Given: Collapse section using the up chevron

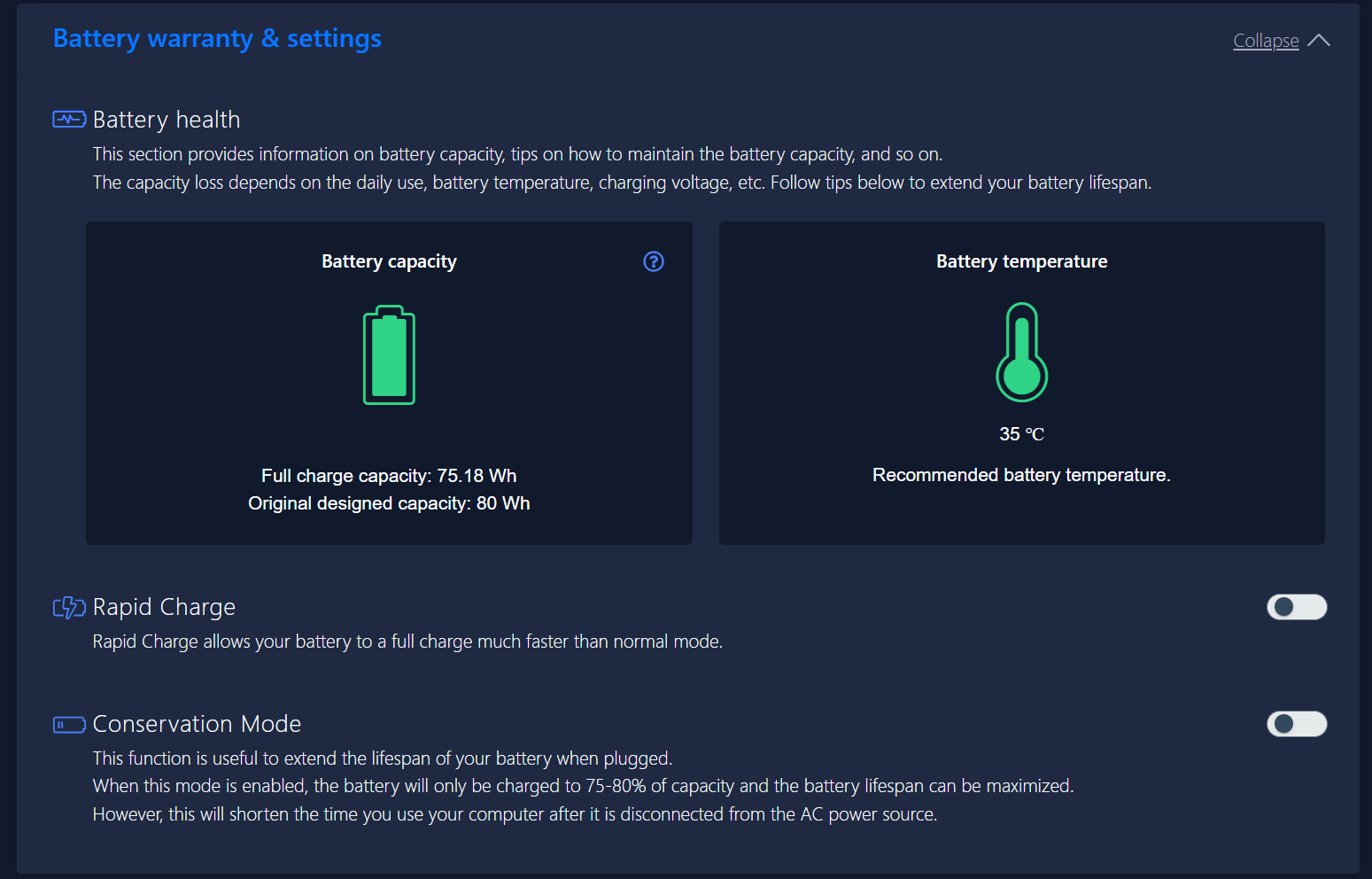Looking at the screenshot, I should [x=1319, y=41].
